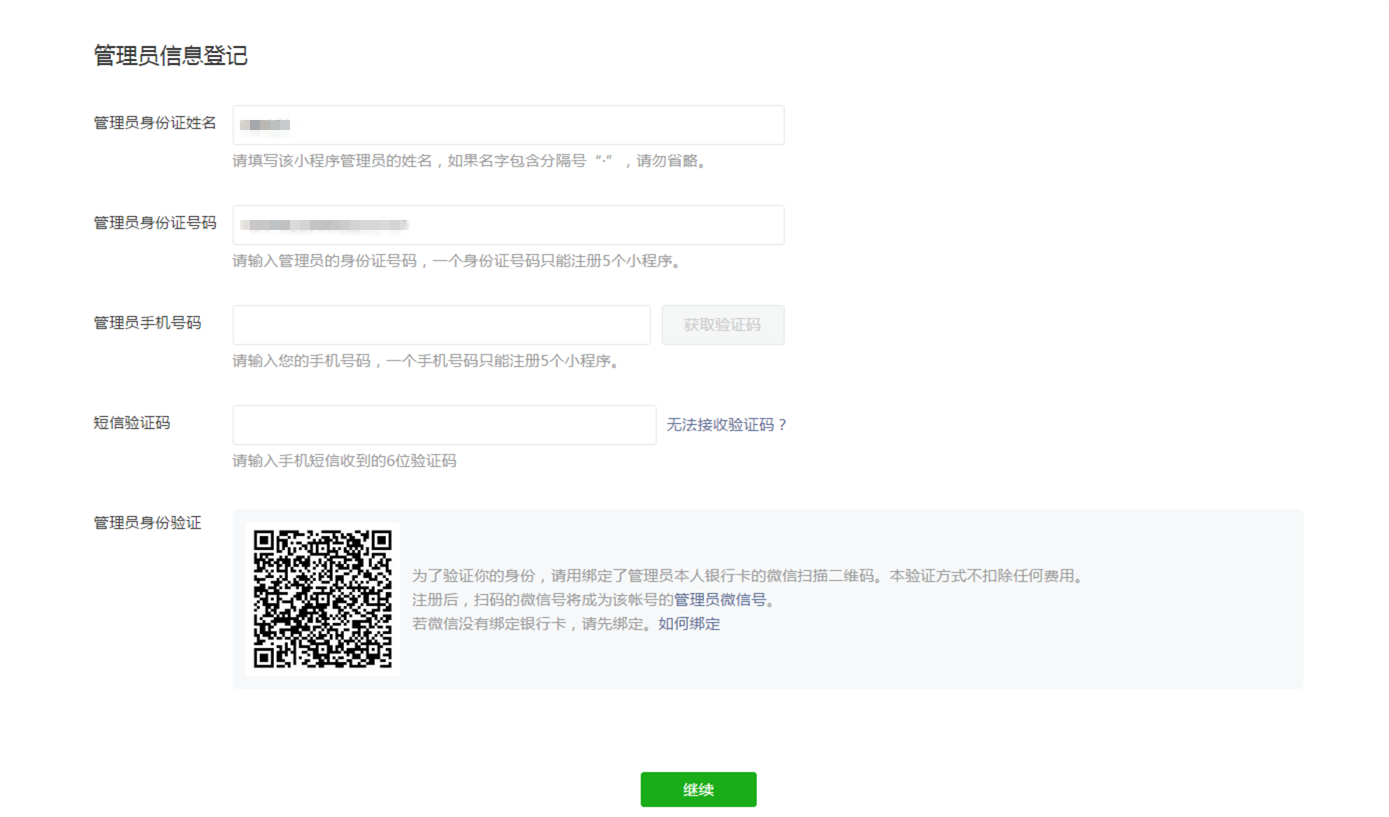This screenshot has height=817, width=1389.
Task: Click the 管理员身份验证 label
Action: point(147,523)
